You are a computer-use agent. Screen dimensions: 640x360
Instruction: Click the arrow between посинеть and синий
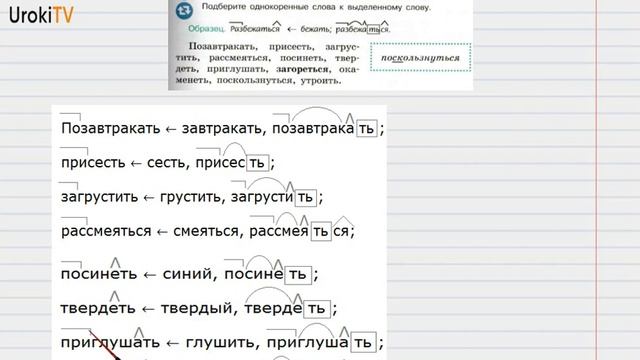click(149, 275)
